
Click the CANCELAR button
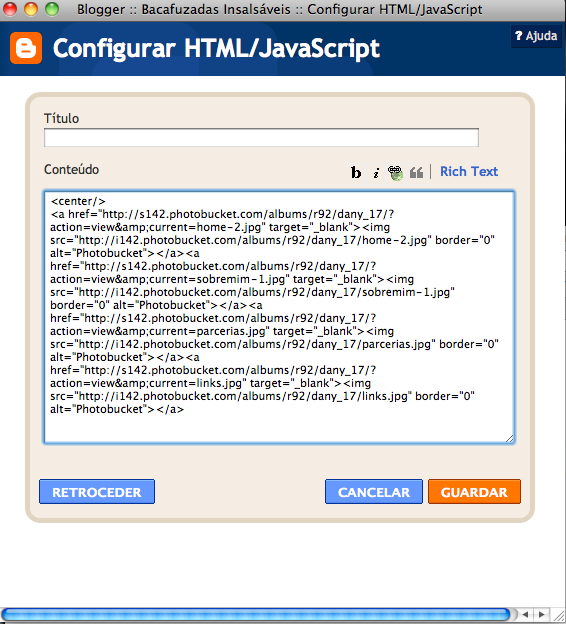[x=374, y=492]
